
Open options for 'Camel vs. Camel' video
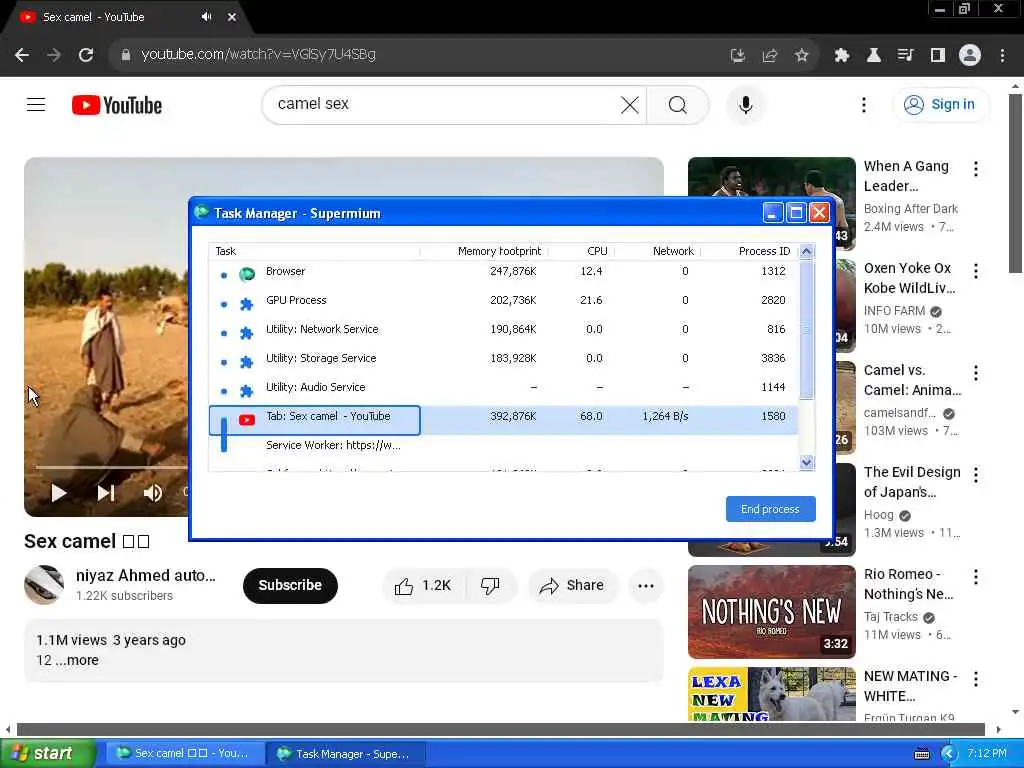(x=976, y=373)
